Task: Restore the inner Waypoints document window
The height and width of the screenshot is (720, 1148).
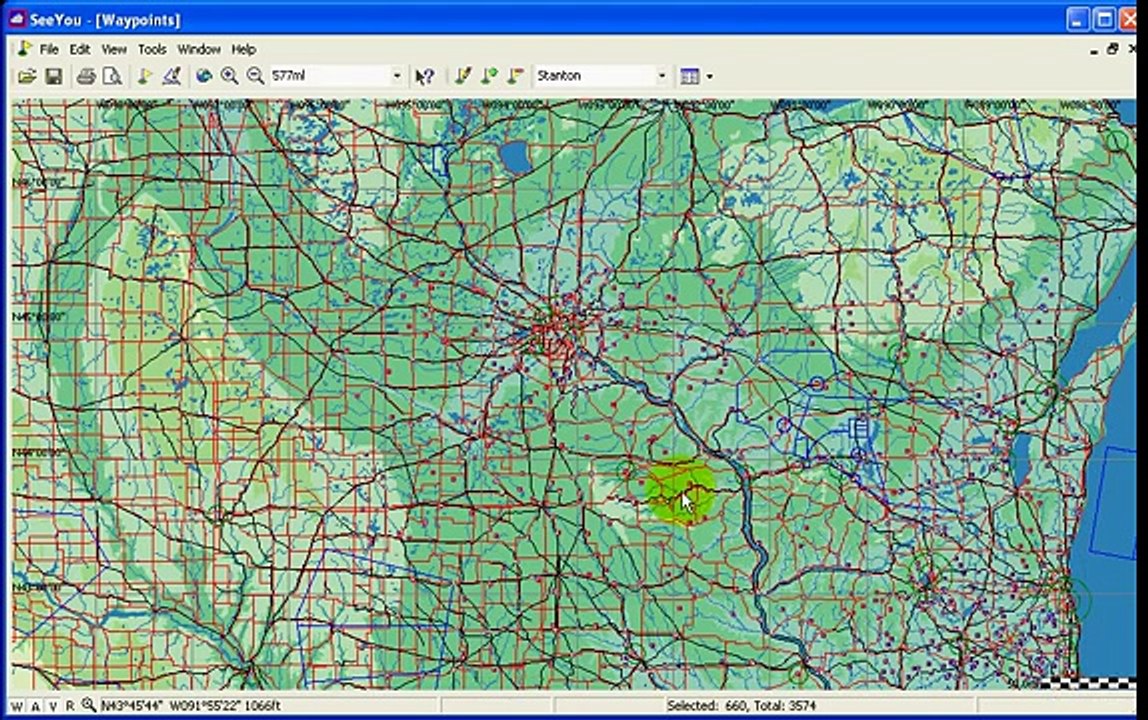Action: pos(1113,49)
